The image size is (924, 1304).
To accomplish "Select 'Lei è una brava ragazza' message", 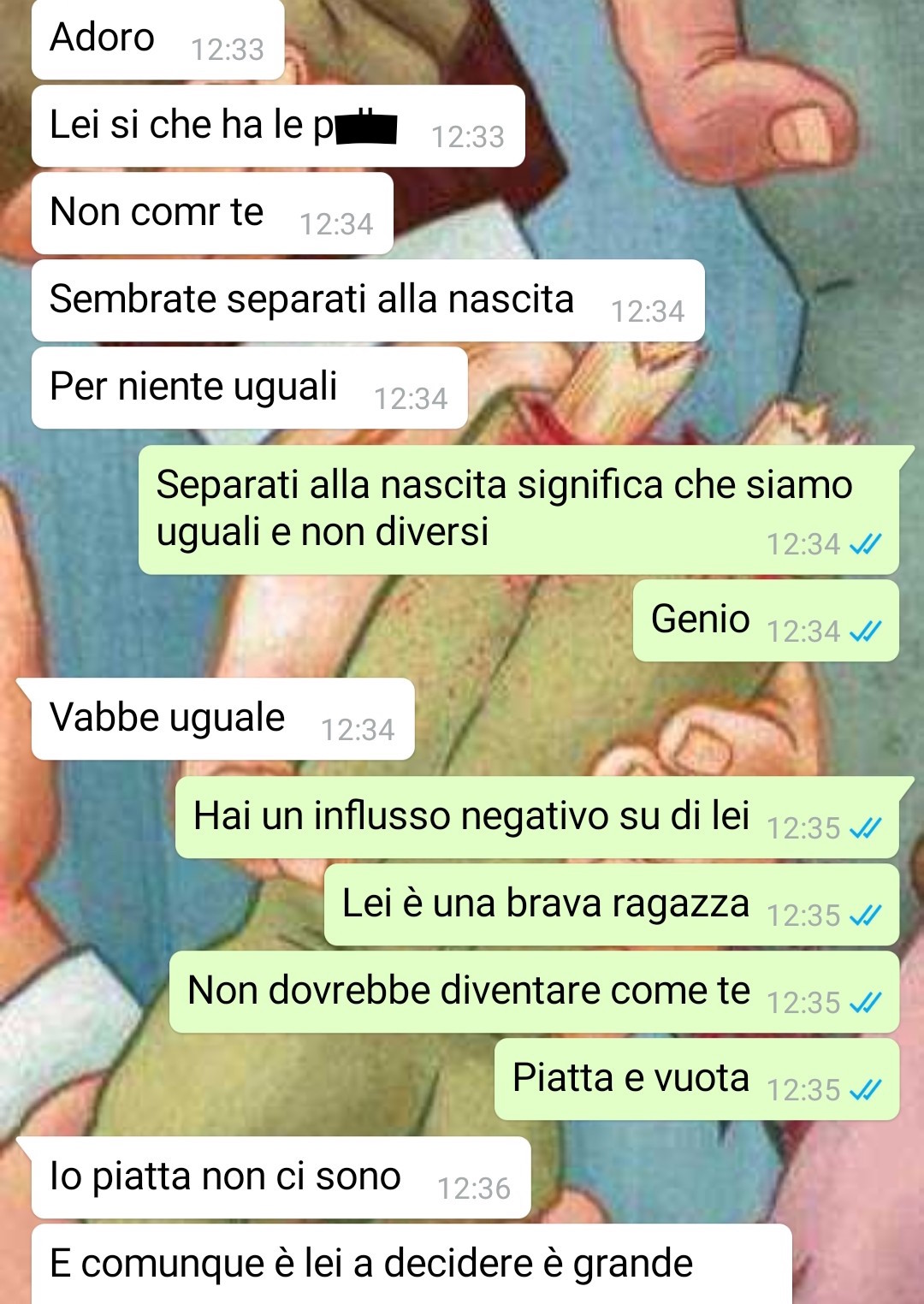I will pos(612,904).
